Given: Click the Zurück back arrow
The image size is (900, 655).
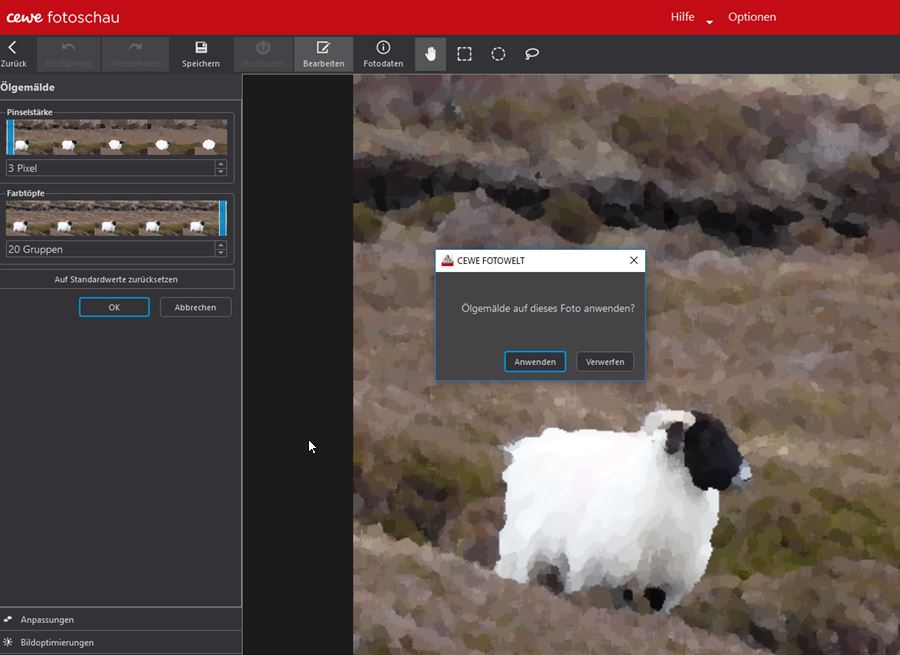Looking at the screenshot, I should [x=13, y=53].
